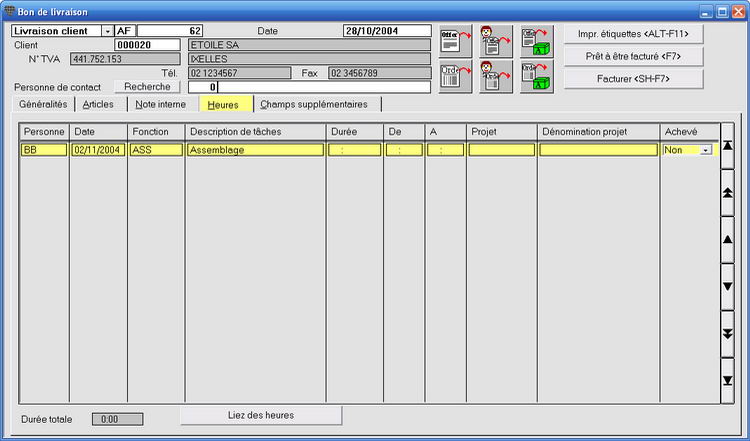Click the N° TVA value 441.752.153
The image size is (750, 441).
coord(125,59)
